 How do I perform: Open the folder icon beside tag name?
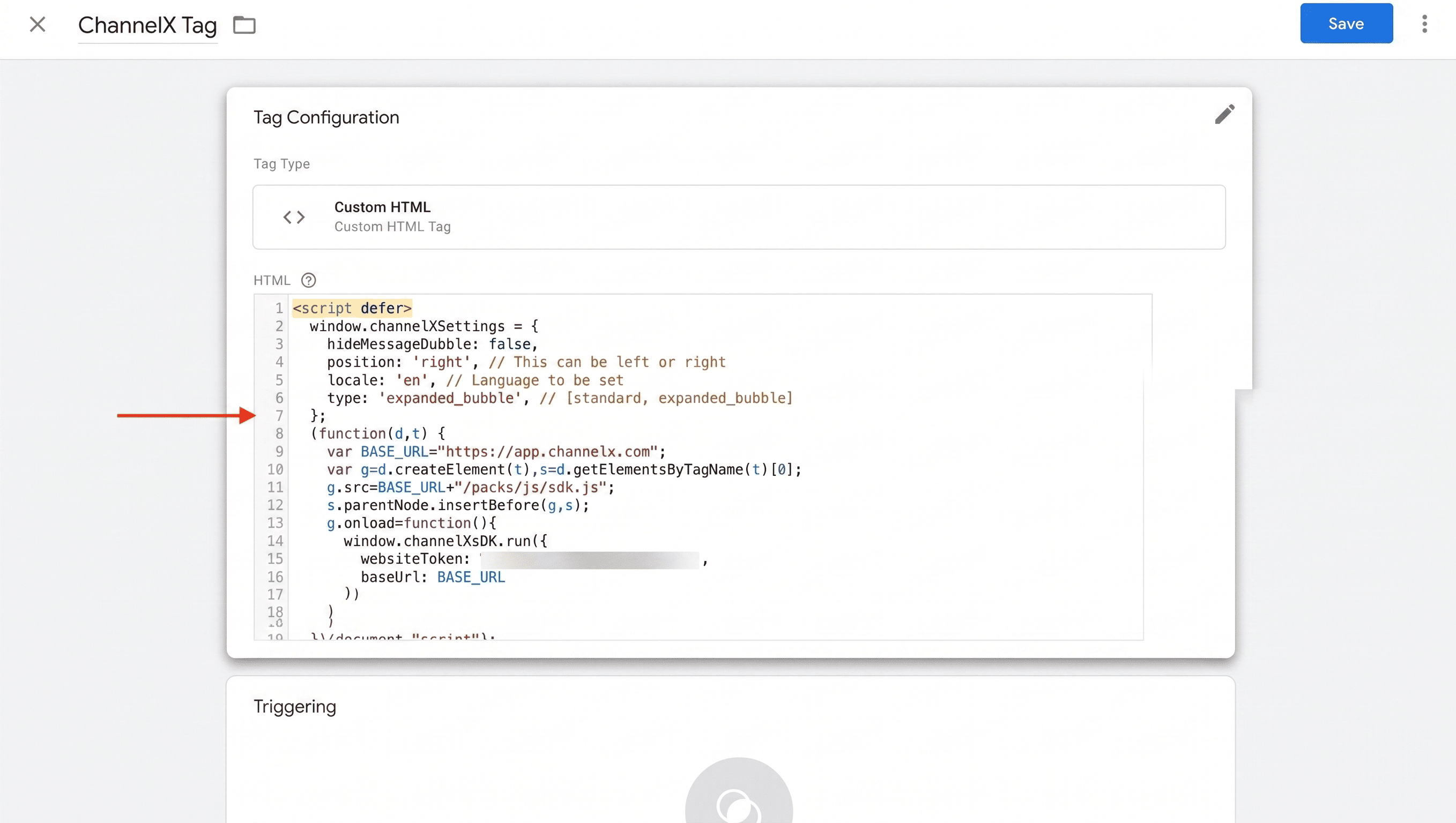coord(244,25)
